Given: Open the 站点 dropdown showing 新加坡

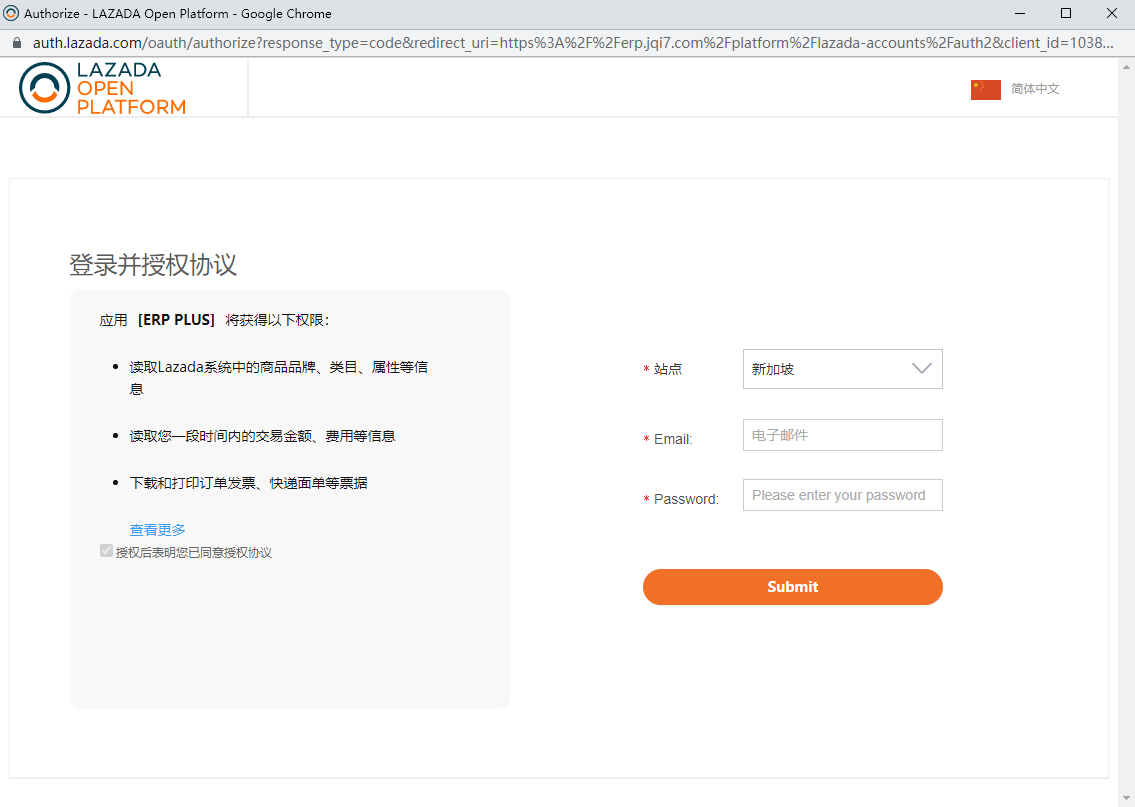Looking at the screenshot, I should click(x=843, y=368).
